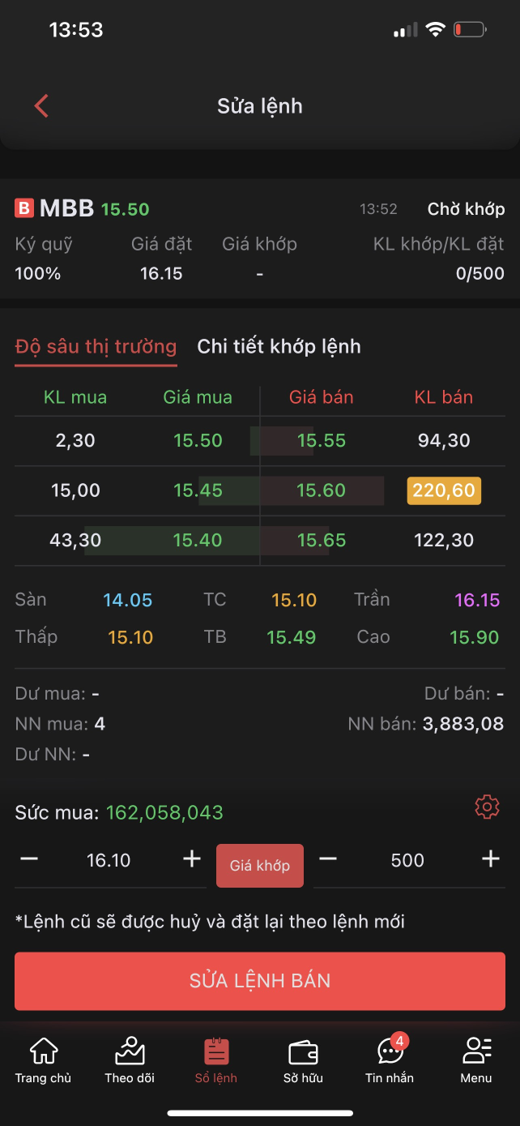
Task: Confirm with SỬA LỆNH BÁN button
Action: tap(260, 981)
